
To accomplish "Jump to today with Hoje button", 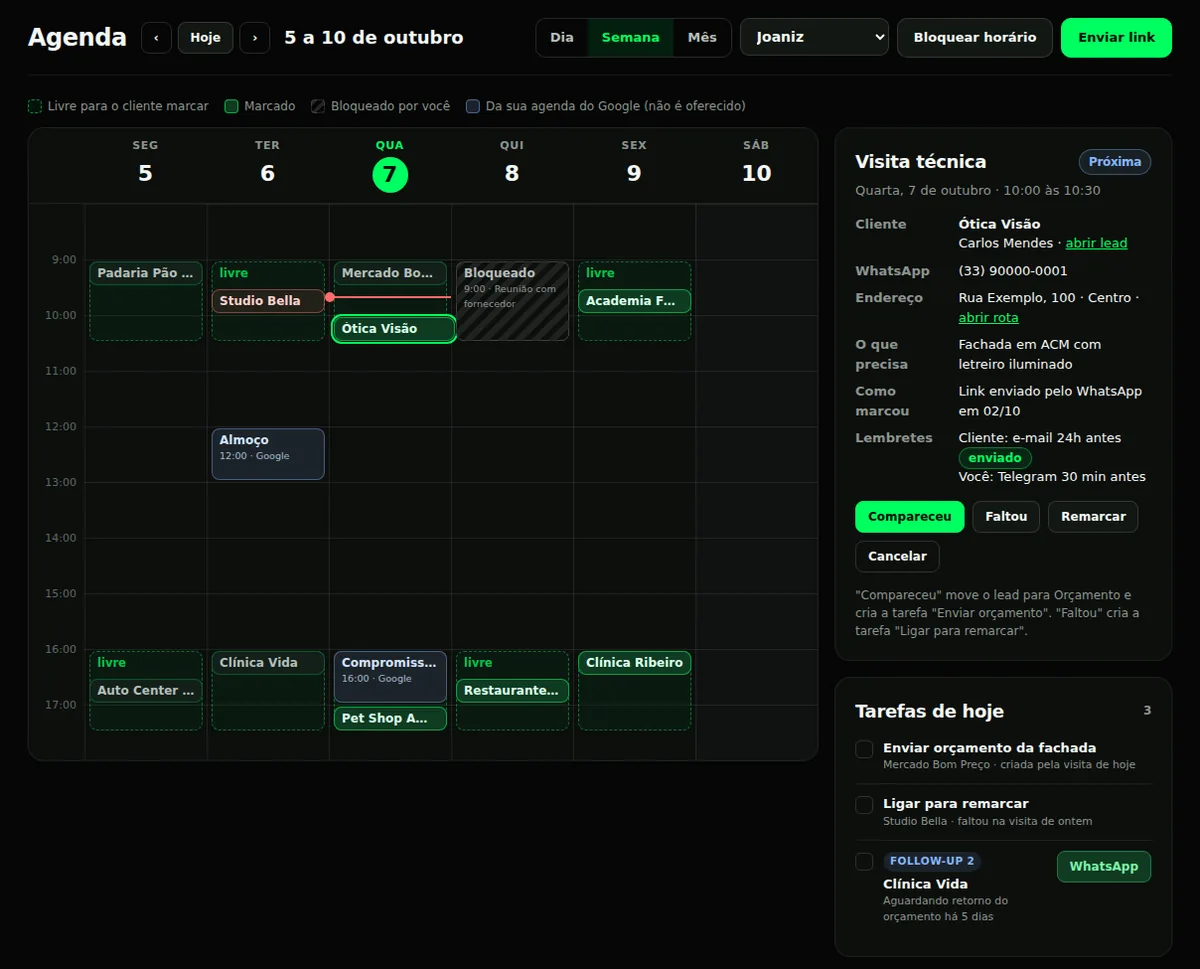I will click(x=205, y=38).
